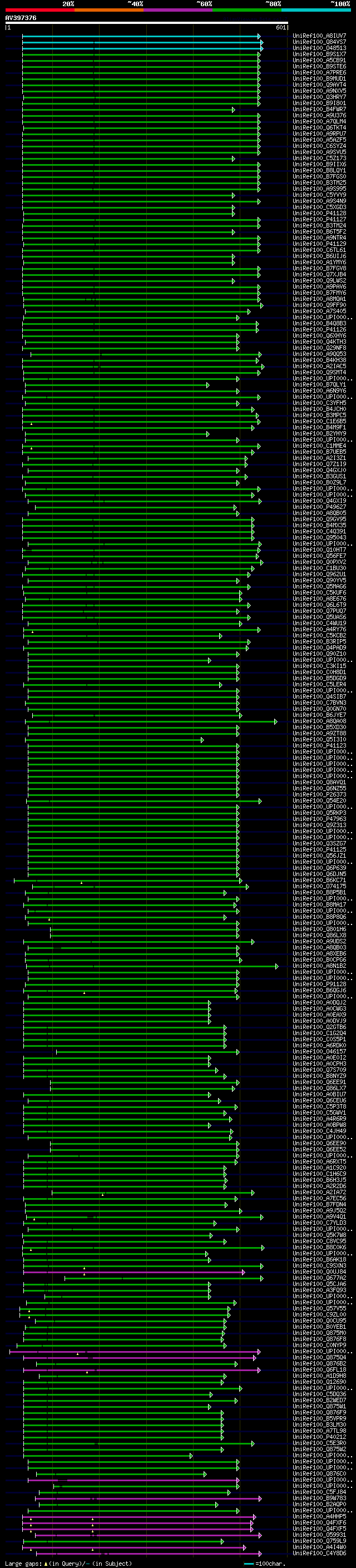Select the label UniRef100_A5CB91

319,60
